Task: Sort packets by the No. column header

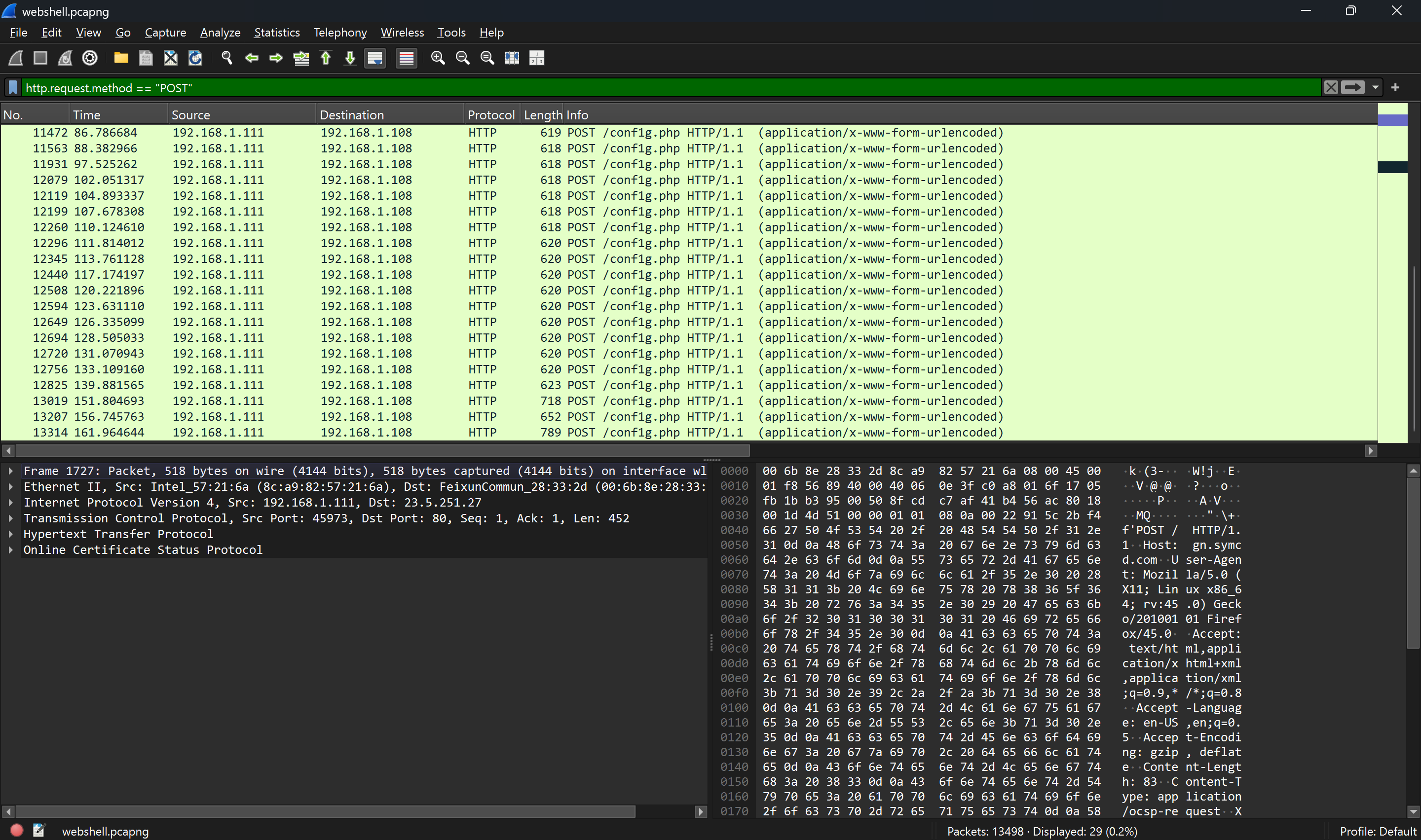Action: (35, 115)
